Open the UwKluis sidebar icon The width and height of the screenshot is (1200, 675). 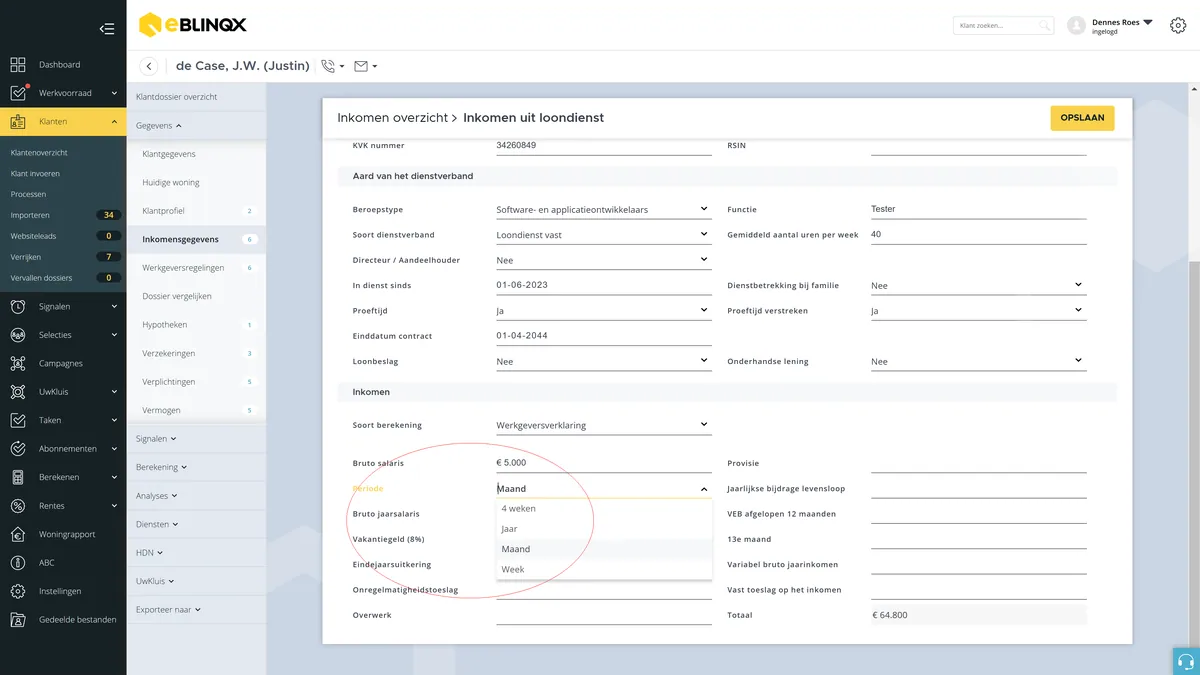coord(18,392)
